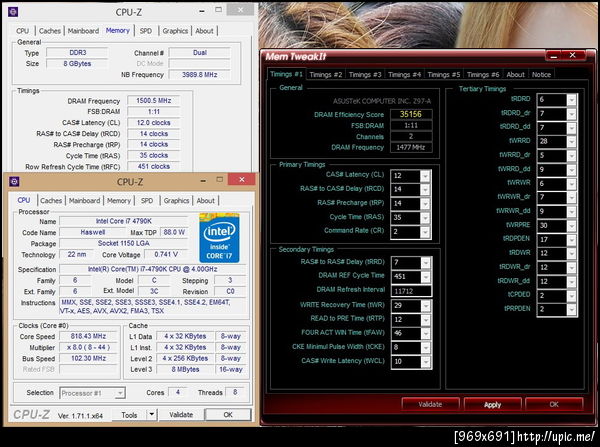Select CPU tab in upper CPU-Z window

[23, 31]
